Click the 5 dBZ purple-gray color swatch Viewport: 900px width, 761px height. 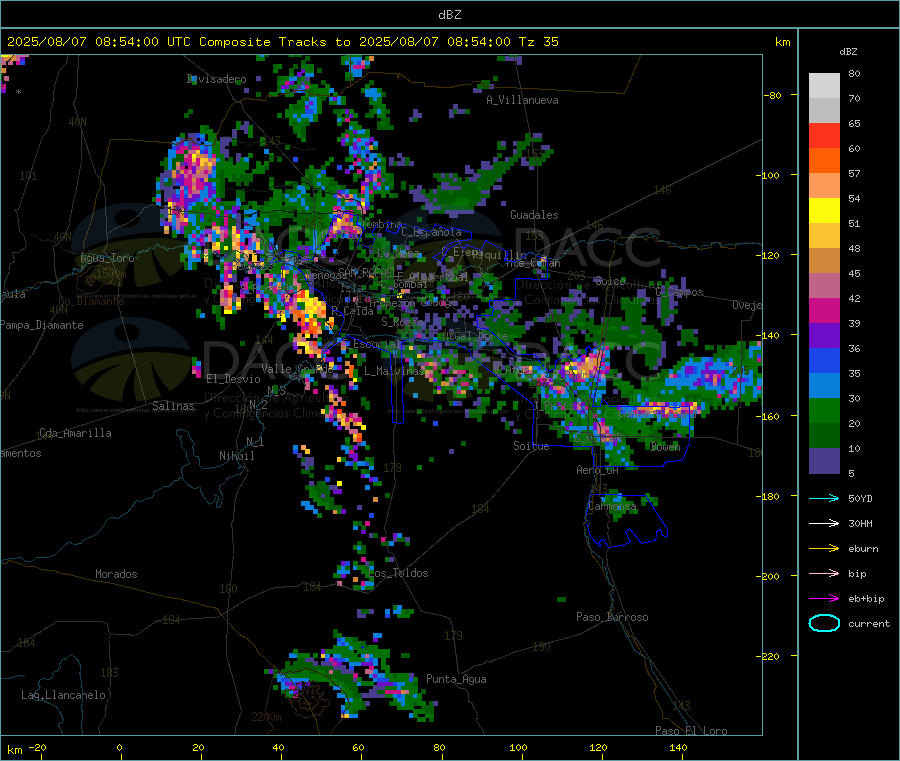click(824, 461)
